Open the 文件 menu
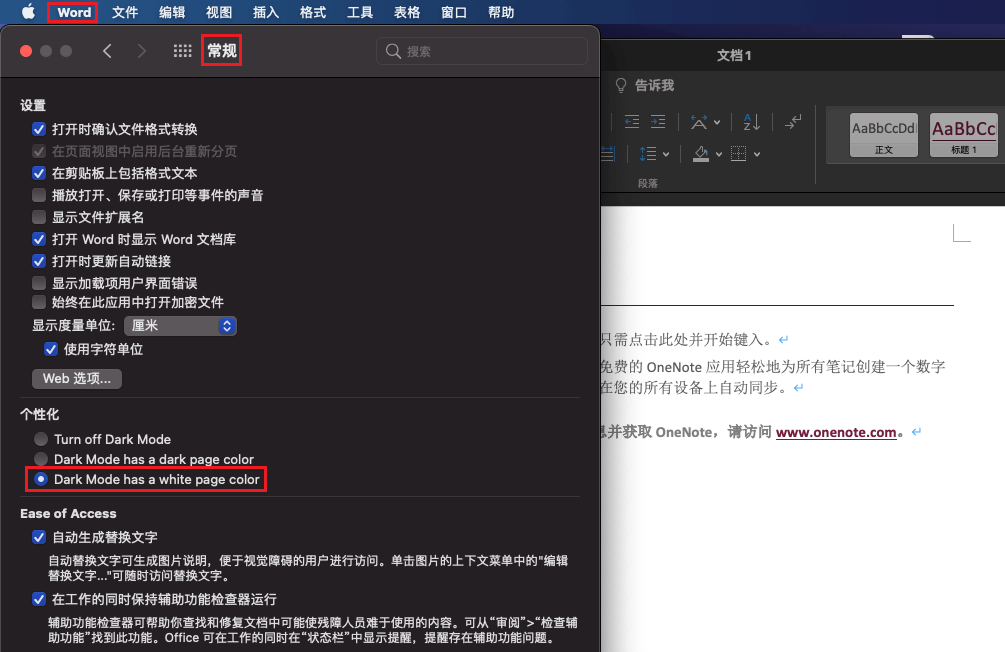The height and width of the screenshot is (652, 1005). [x=125, y=12]
